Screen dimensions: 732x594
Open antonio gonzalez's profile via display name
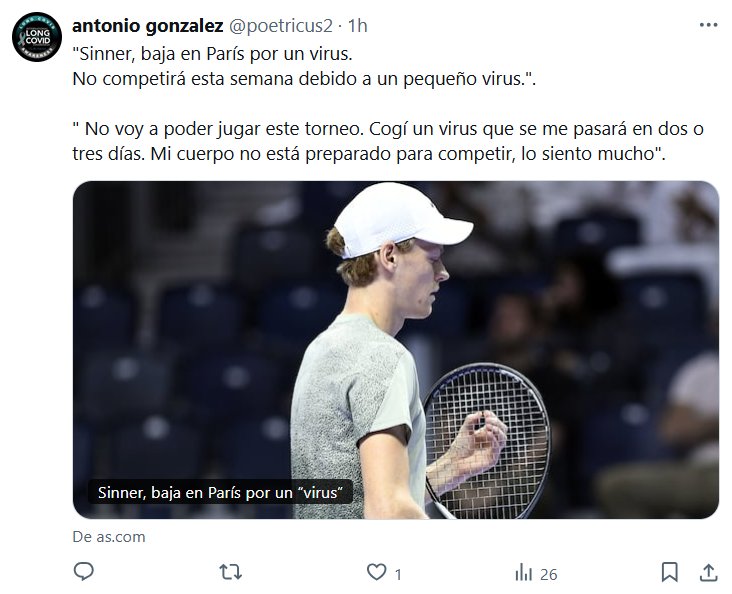(x=148, y=25)
